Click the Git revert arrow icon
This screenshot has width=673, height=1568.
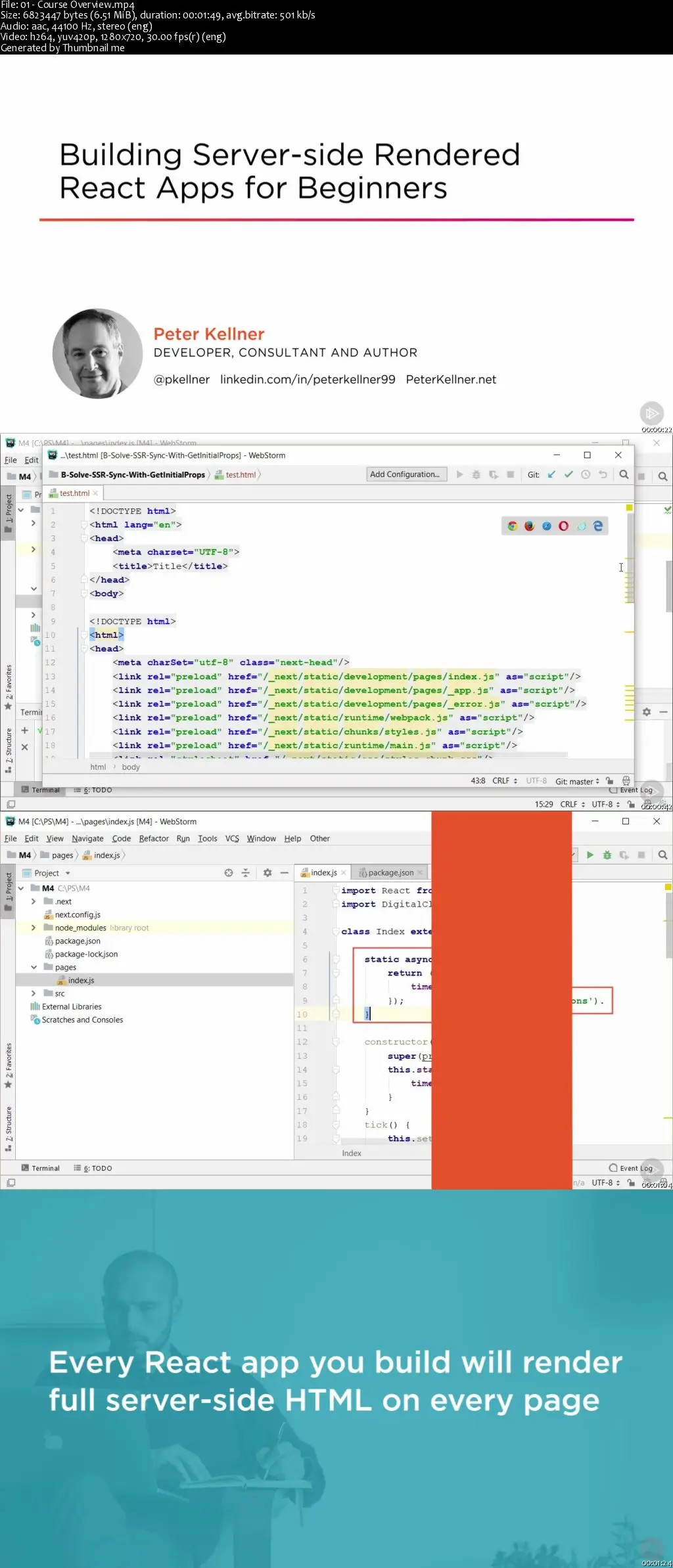click(x=603, y=474)
